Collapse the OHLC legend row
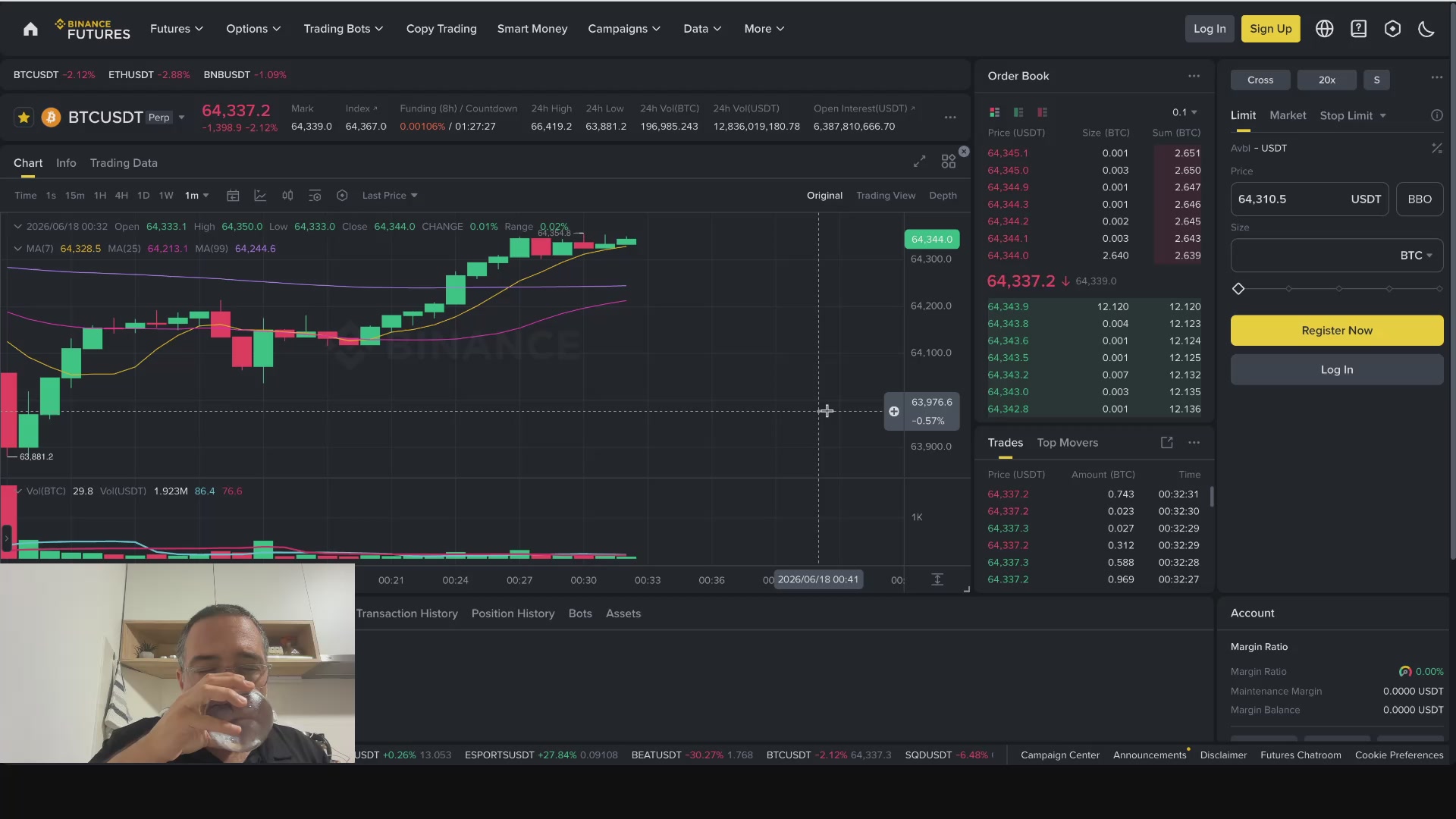The height and width of the screenshot is (819, 1456). tap(17, 227)
